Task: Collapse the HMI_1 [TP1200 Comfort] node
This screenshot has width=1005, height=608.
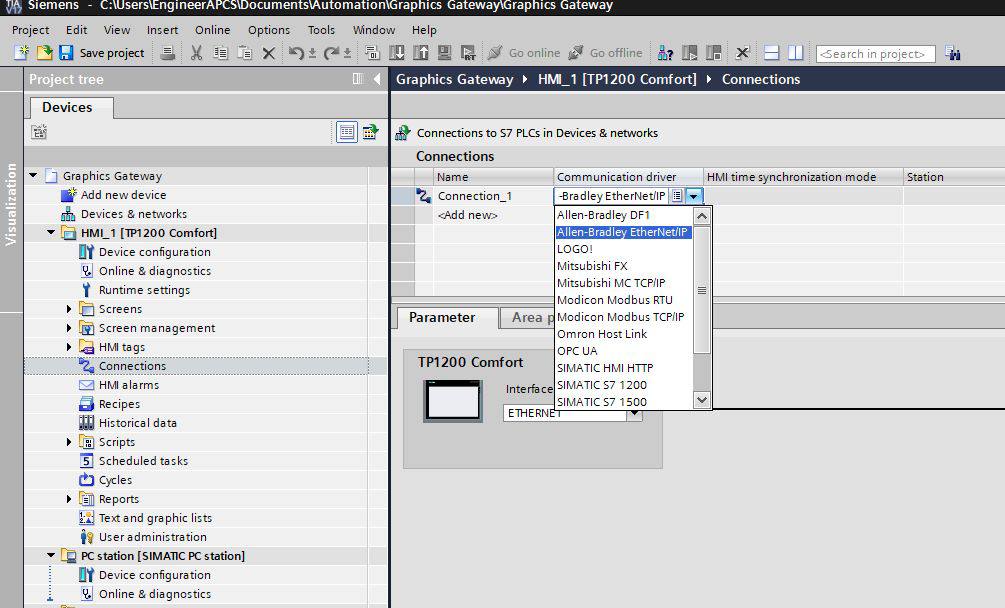Action: coord(51,232)
